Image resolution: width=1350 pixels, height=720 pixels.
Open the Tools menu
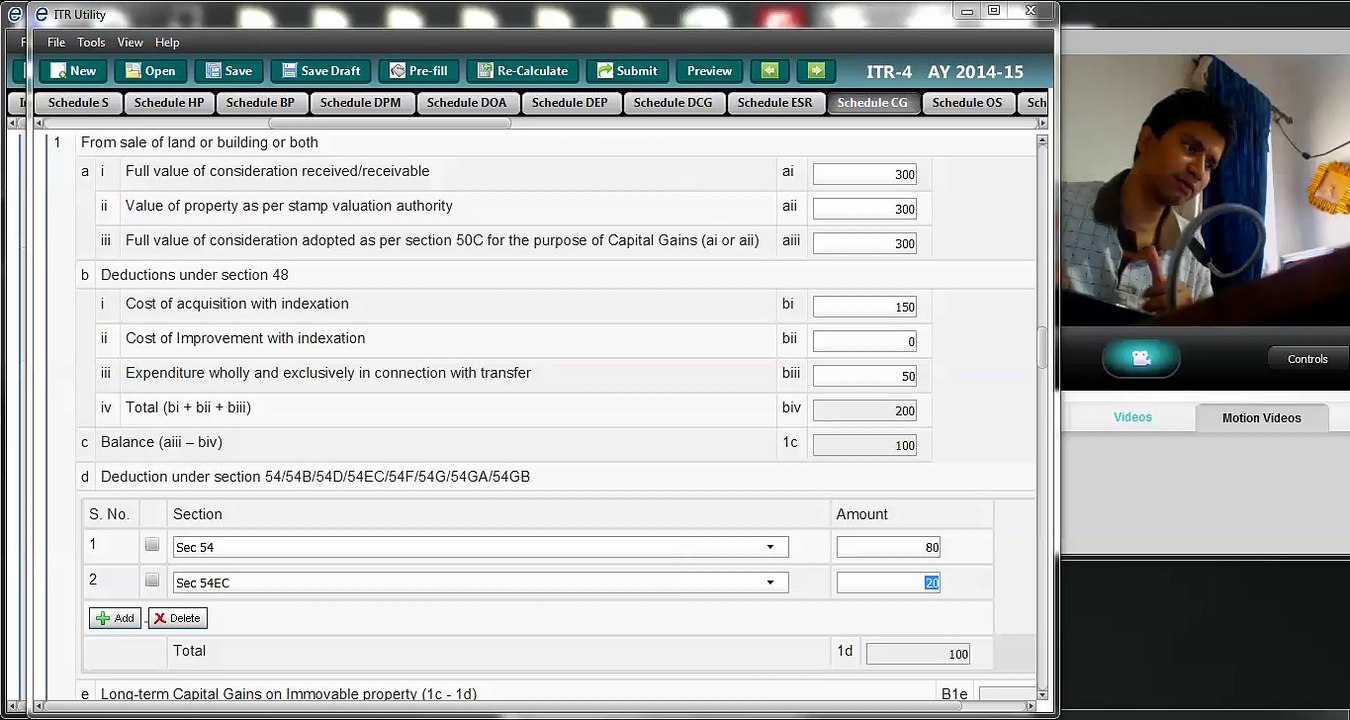click(91, 42)
